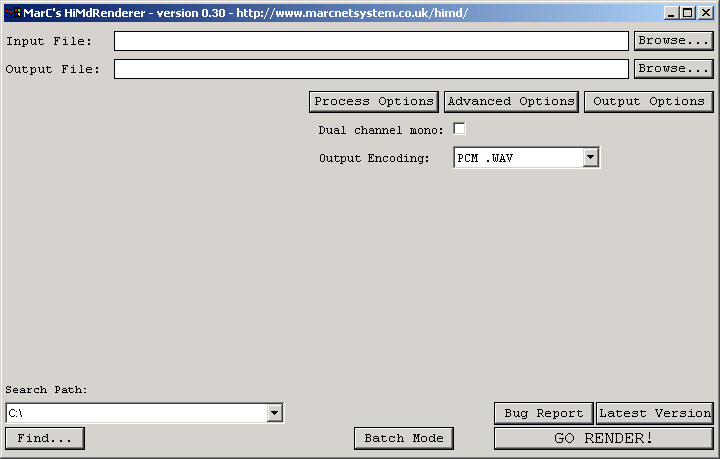720x459 pixels.
Task: Start rendering with GO RENDER!
Action: click(x=603, y=438)
